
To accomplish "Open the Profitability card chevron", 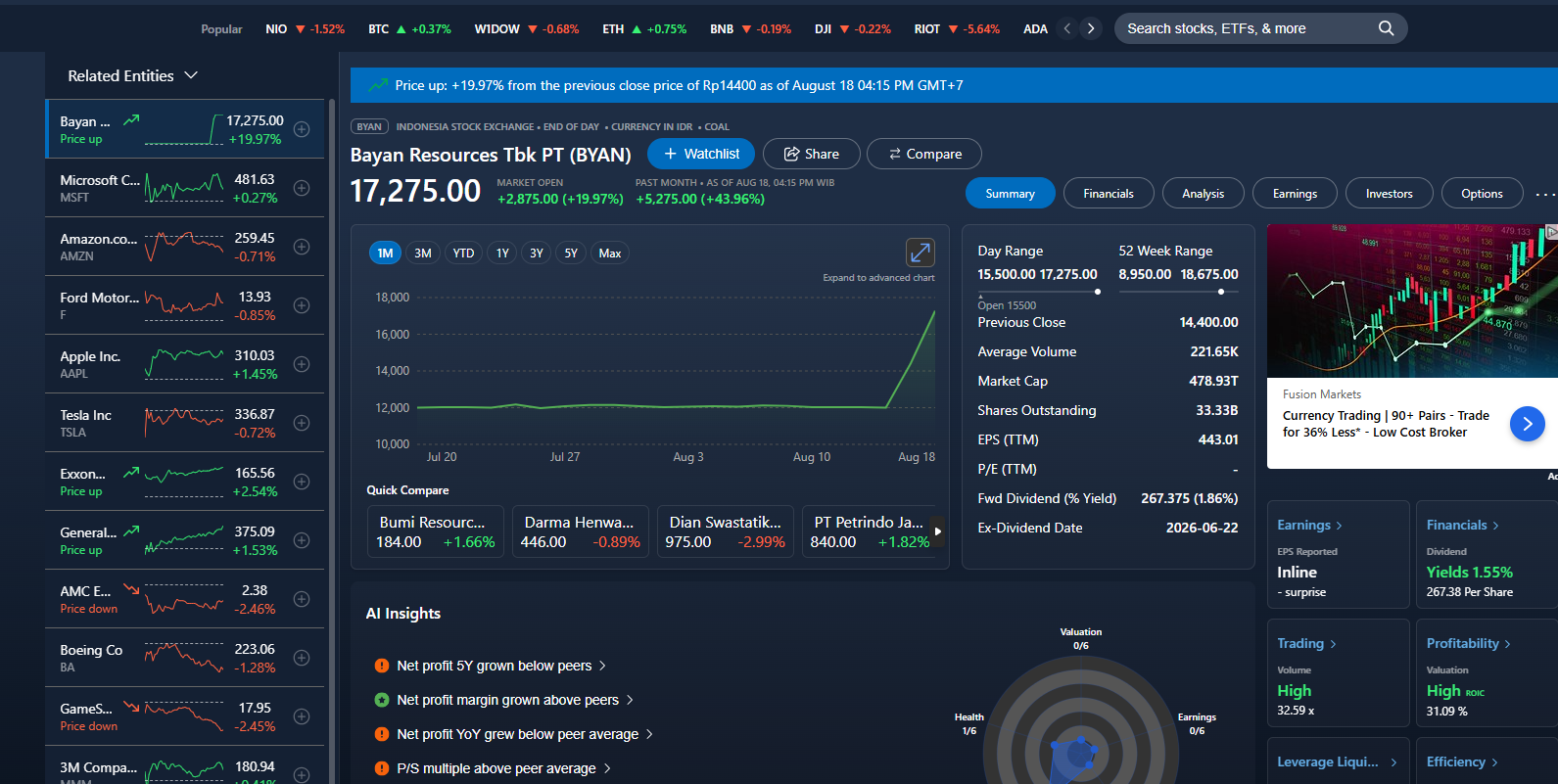I will pos(1507,644).
